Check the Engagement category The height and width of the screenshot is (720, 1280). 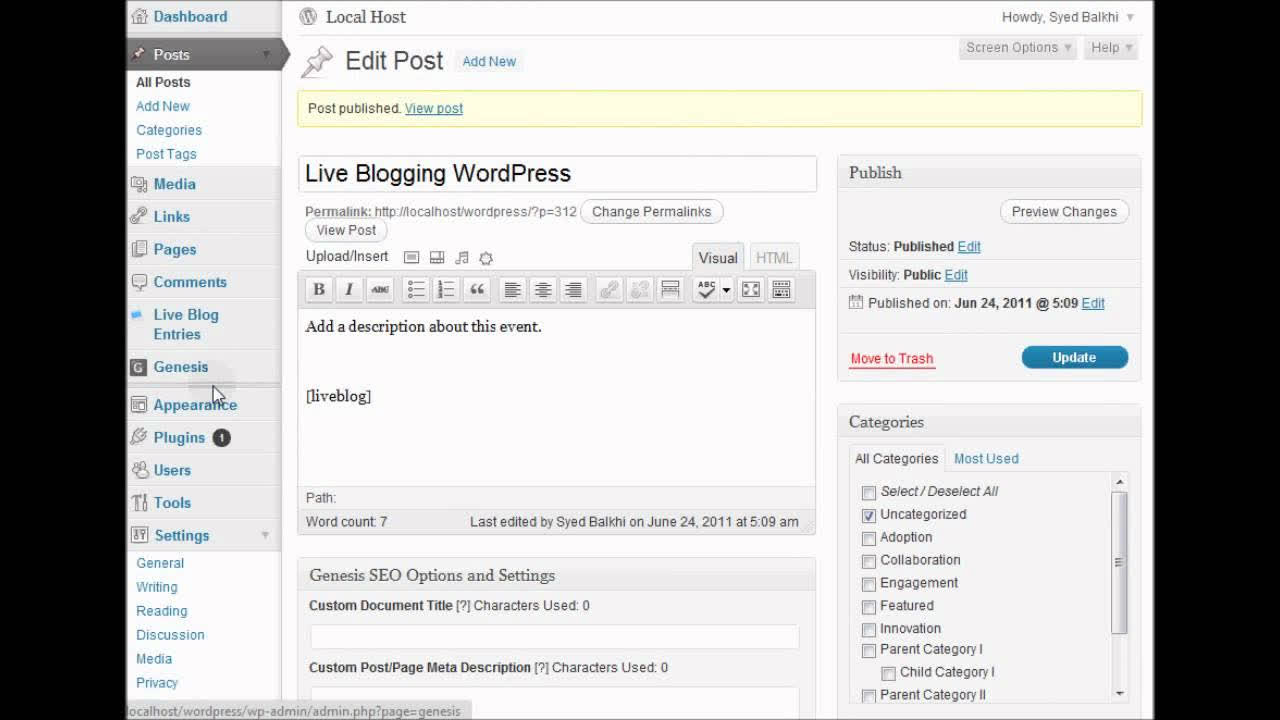pyautogui.click(x=869, y=584)
